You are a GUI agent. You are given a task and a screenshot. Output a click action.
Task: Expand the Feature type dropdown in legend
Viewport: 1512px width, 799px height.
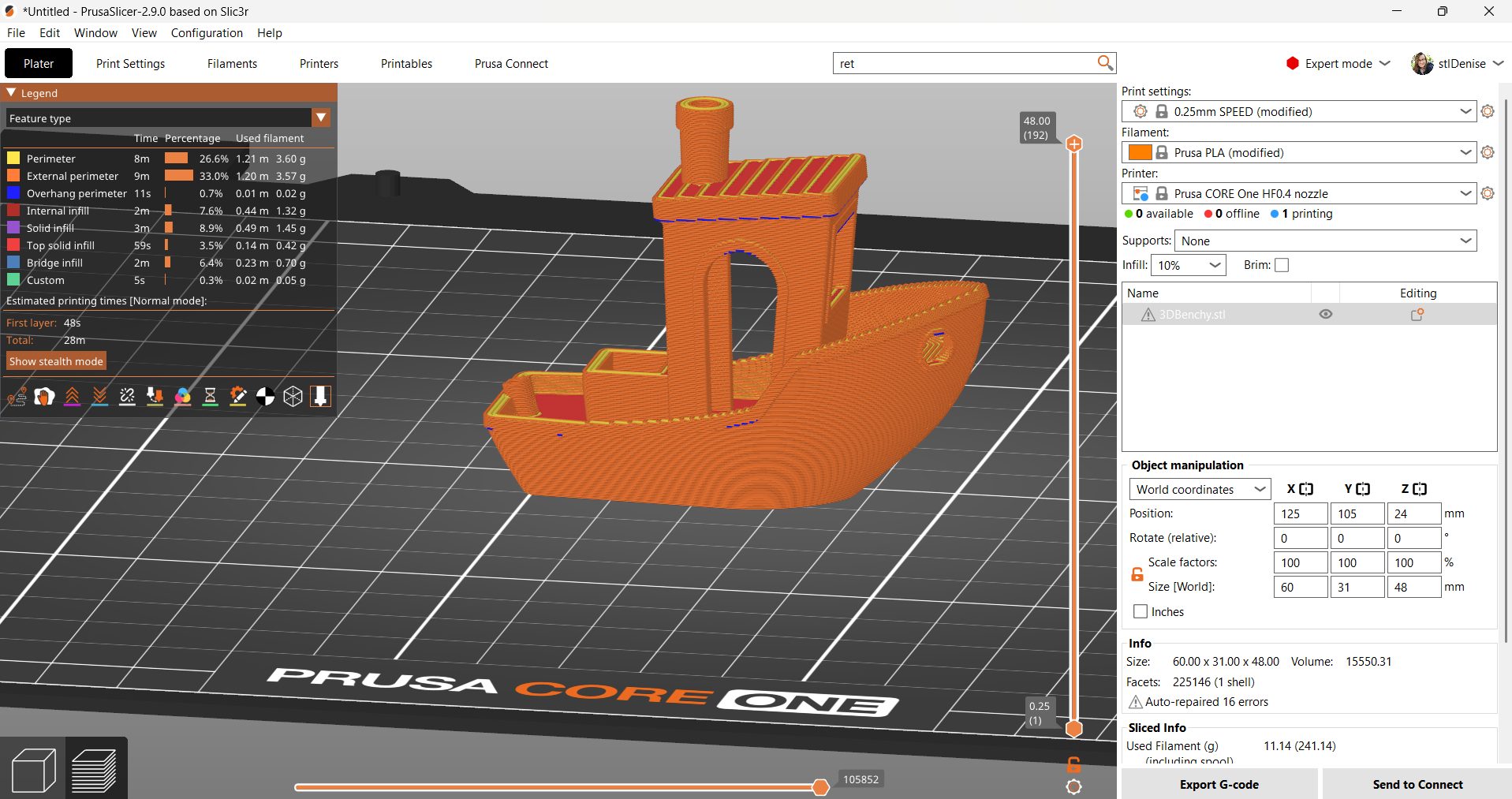tap(321, 118)
